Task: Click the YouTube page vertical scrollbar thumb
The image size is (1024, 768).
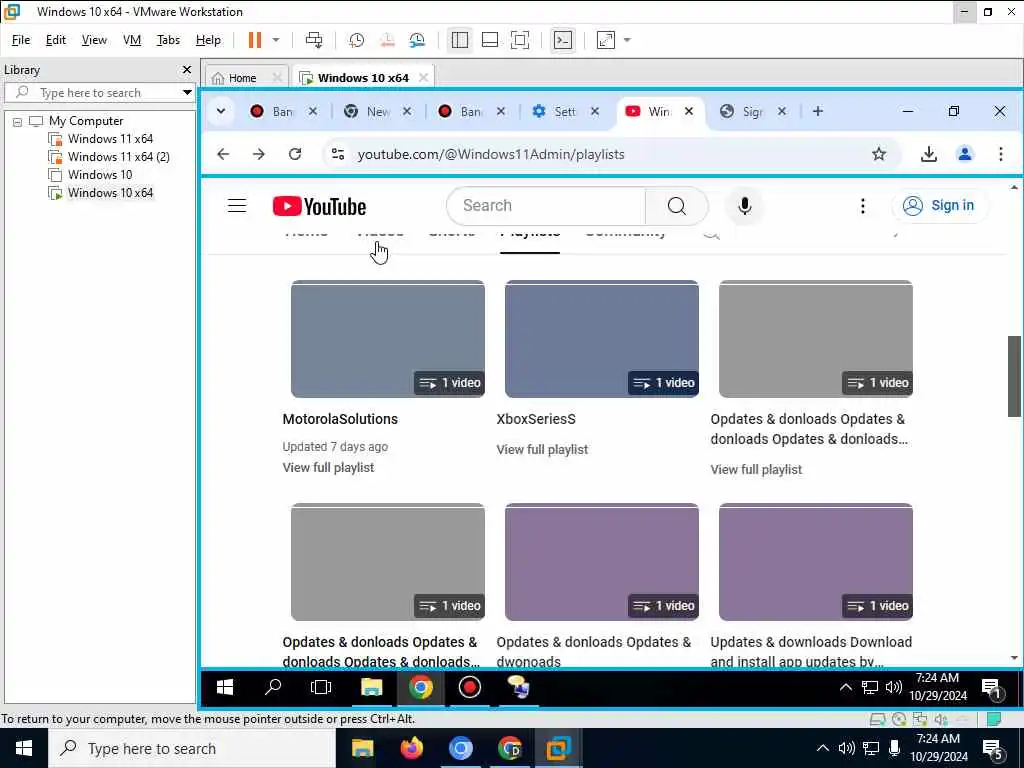Action: [1014, 376]
